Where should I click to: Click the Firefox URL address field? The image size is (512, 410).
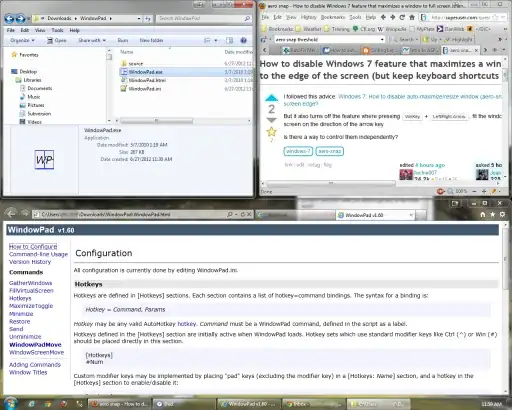coord(460,18)
